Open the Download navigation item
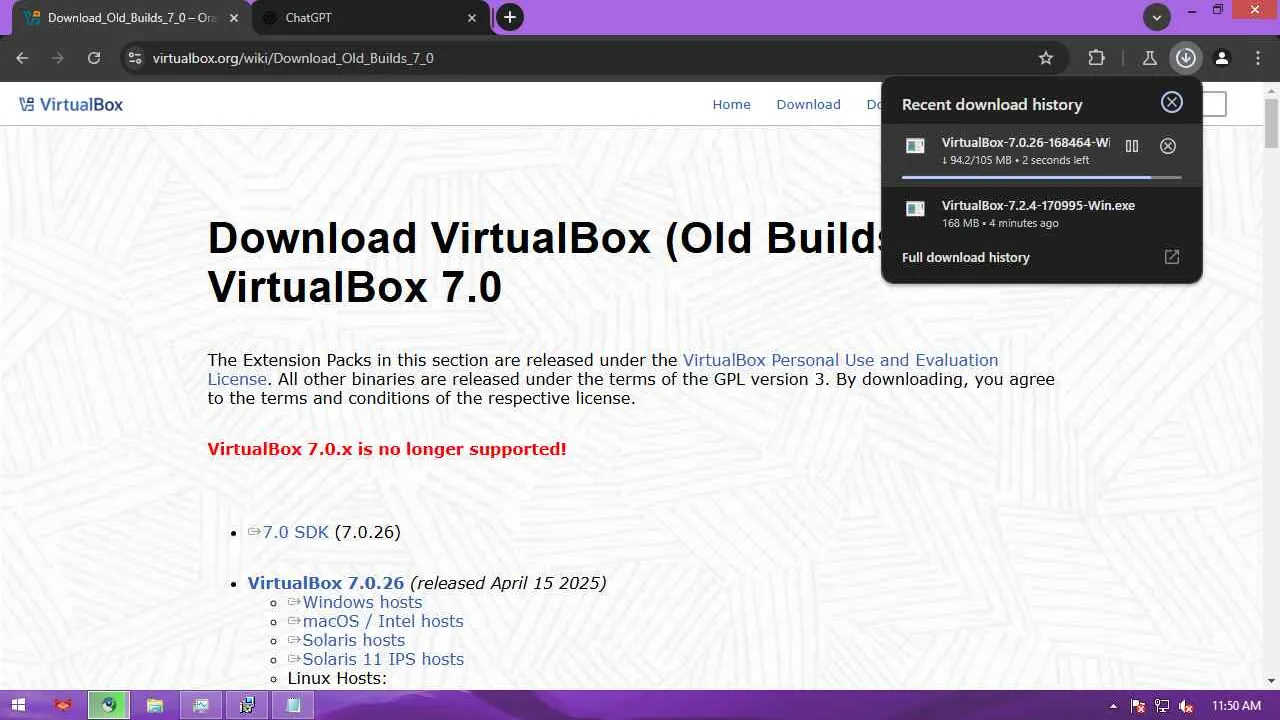This screenshot has width=1280, height=720. coord(808,104)
